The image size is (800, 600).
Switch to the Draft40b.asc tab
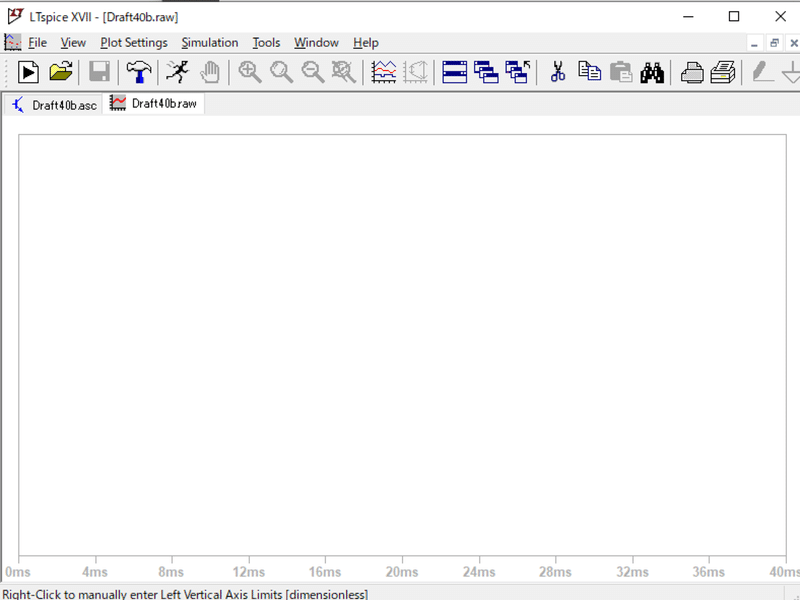54,105
